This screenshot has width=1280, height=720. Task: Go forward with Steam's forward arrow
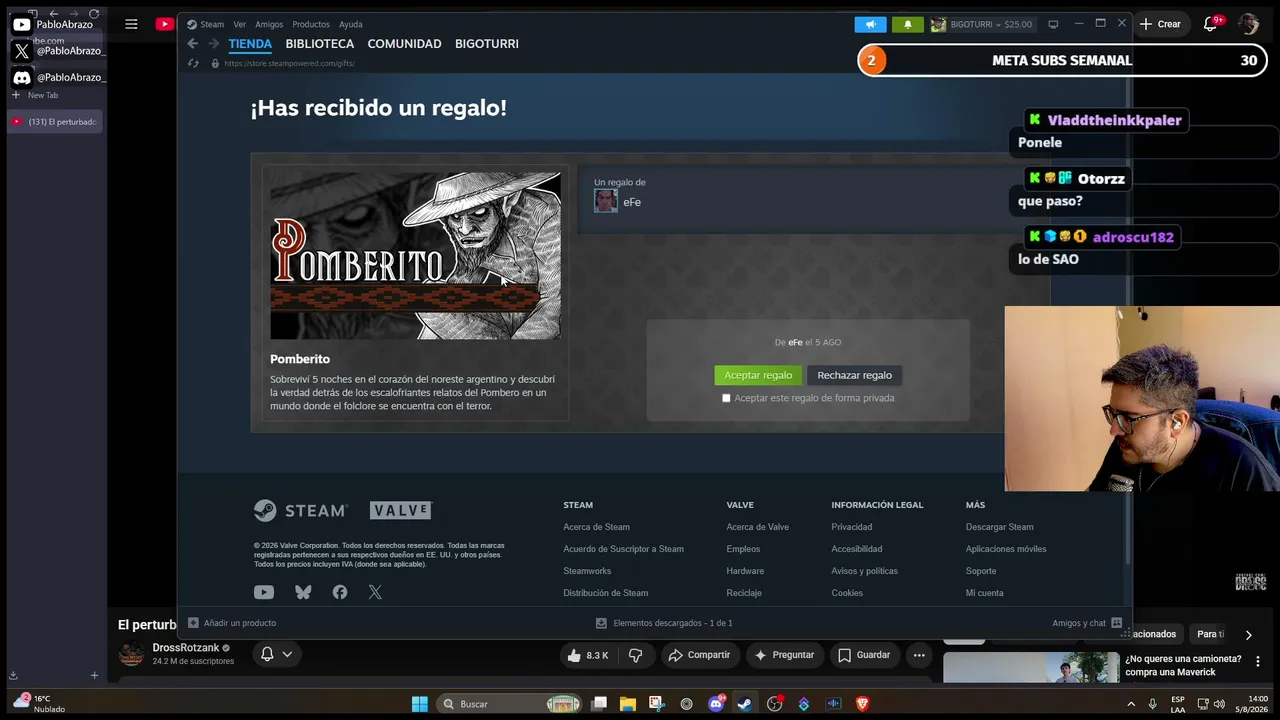click(213, 44)
